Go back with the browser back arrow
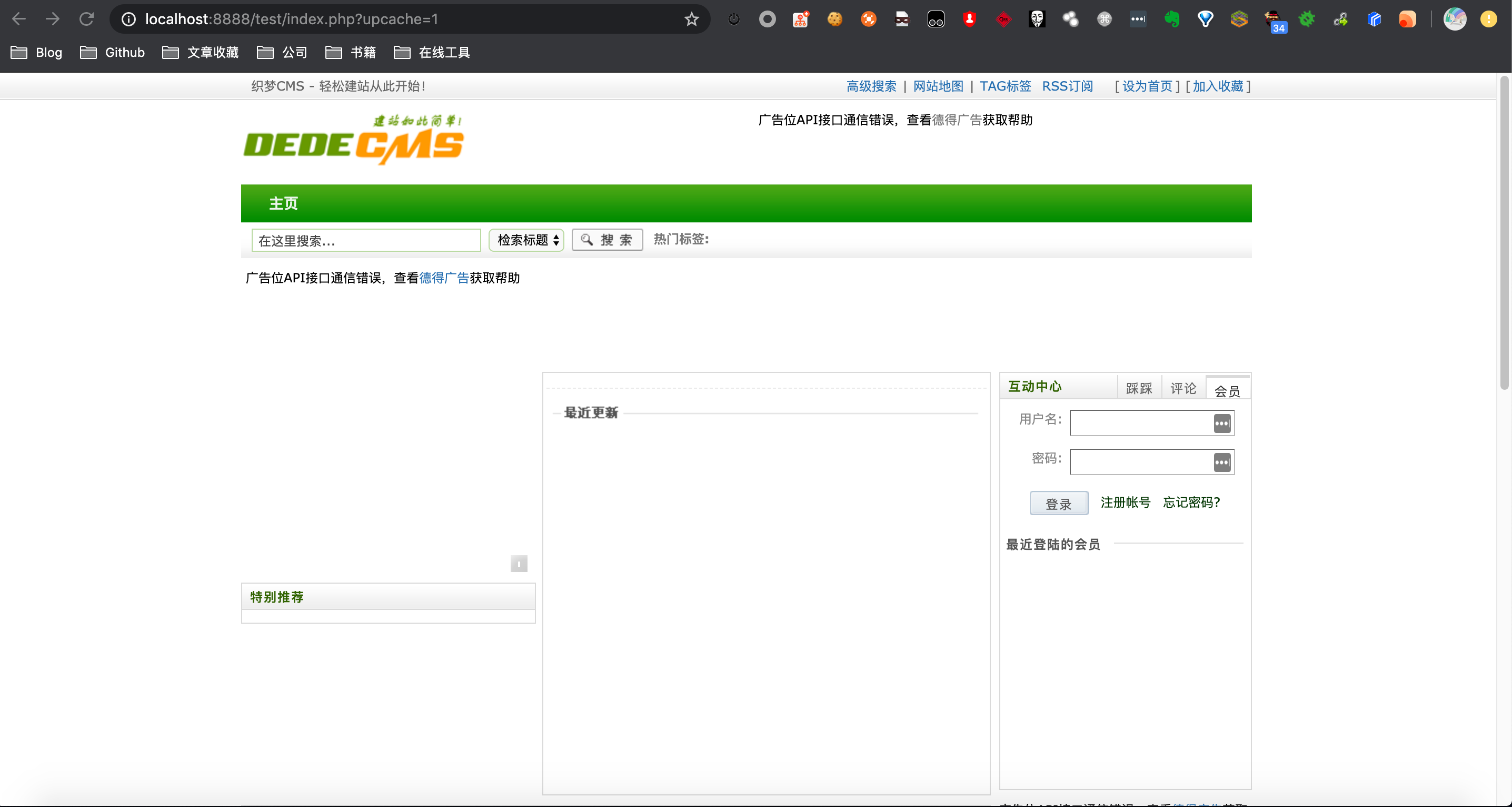1512x807 pixels. (19, 19)
